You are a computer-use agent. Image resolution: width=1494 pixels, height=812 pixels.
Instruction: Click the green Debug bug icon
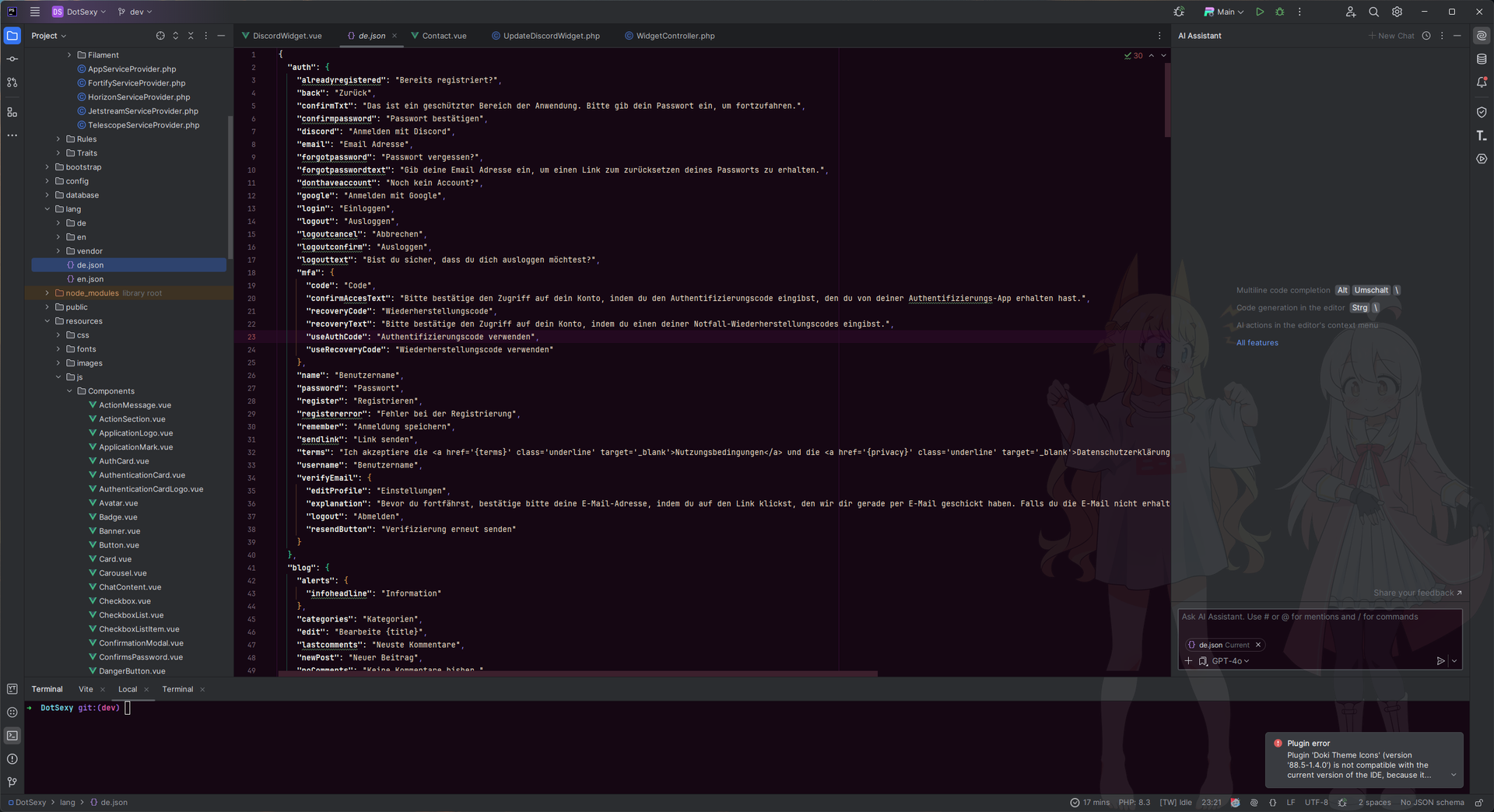pos(1280,12)
